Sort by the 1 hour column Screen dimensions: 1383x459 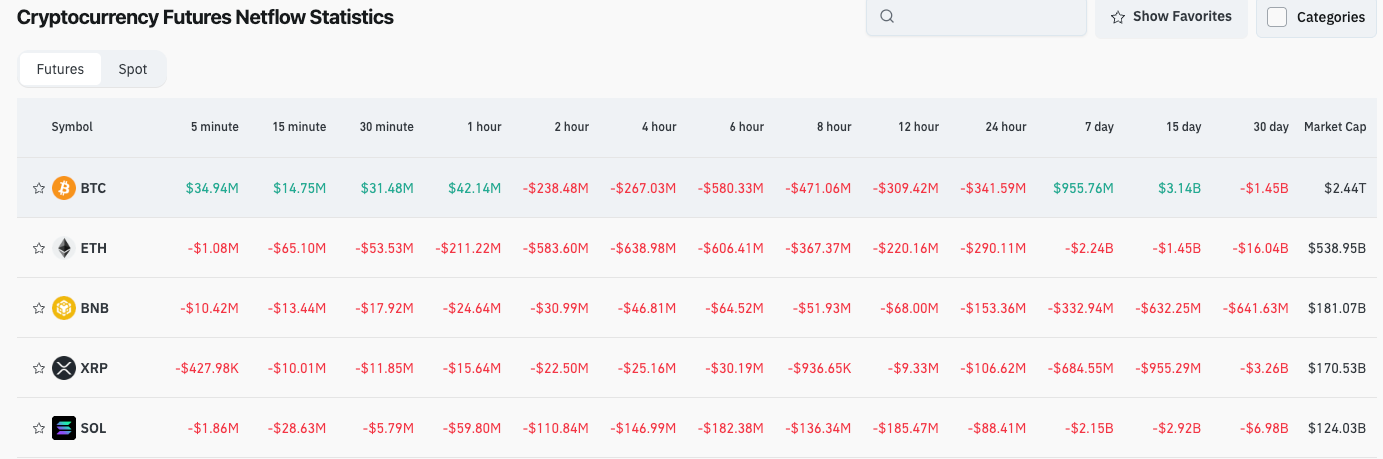pos(484,127)
